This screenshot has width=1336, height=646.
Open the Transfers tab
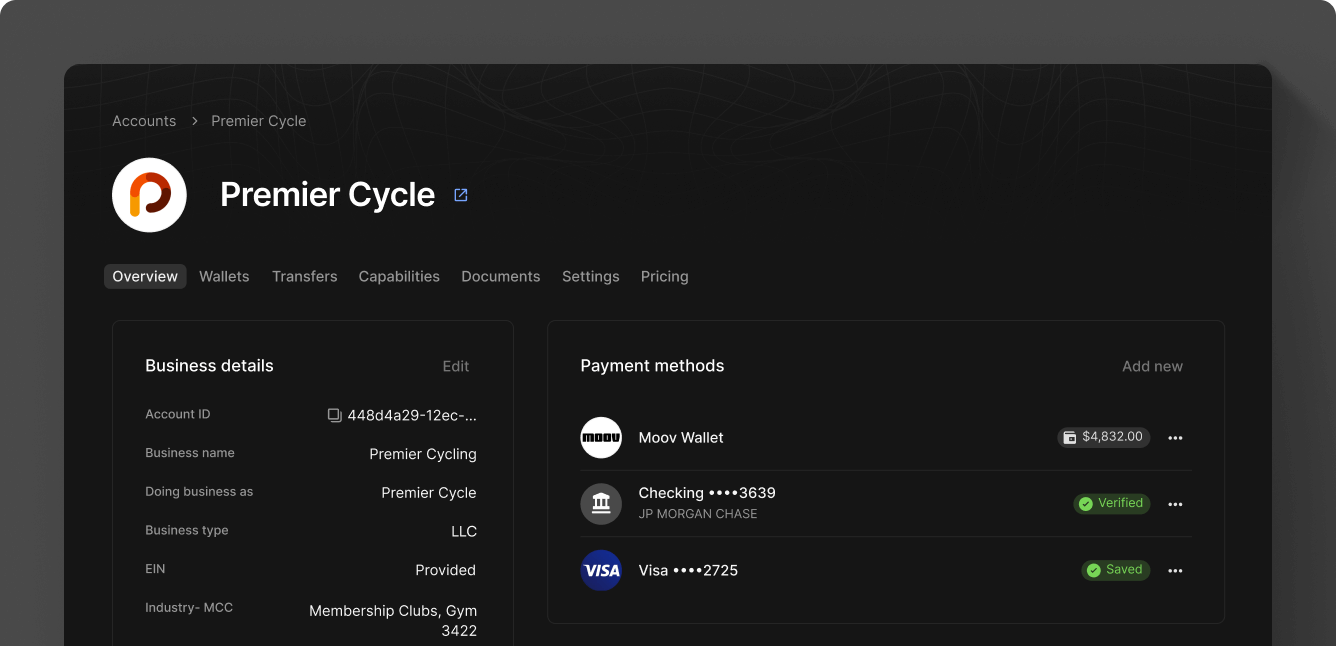304,276
